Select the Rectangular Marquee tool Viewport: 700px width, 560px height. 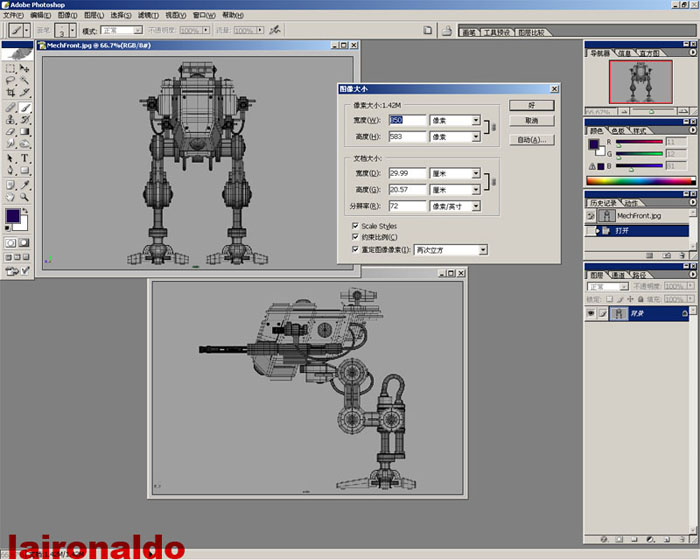11,67
